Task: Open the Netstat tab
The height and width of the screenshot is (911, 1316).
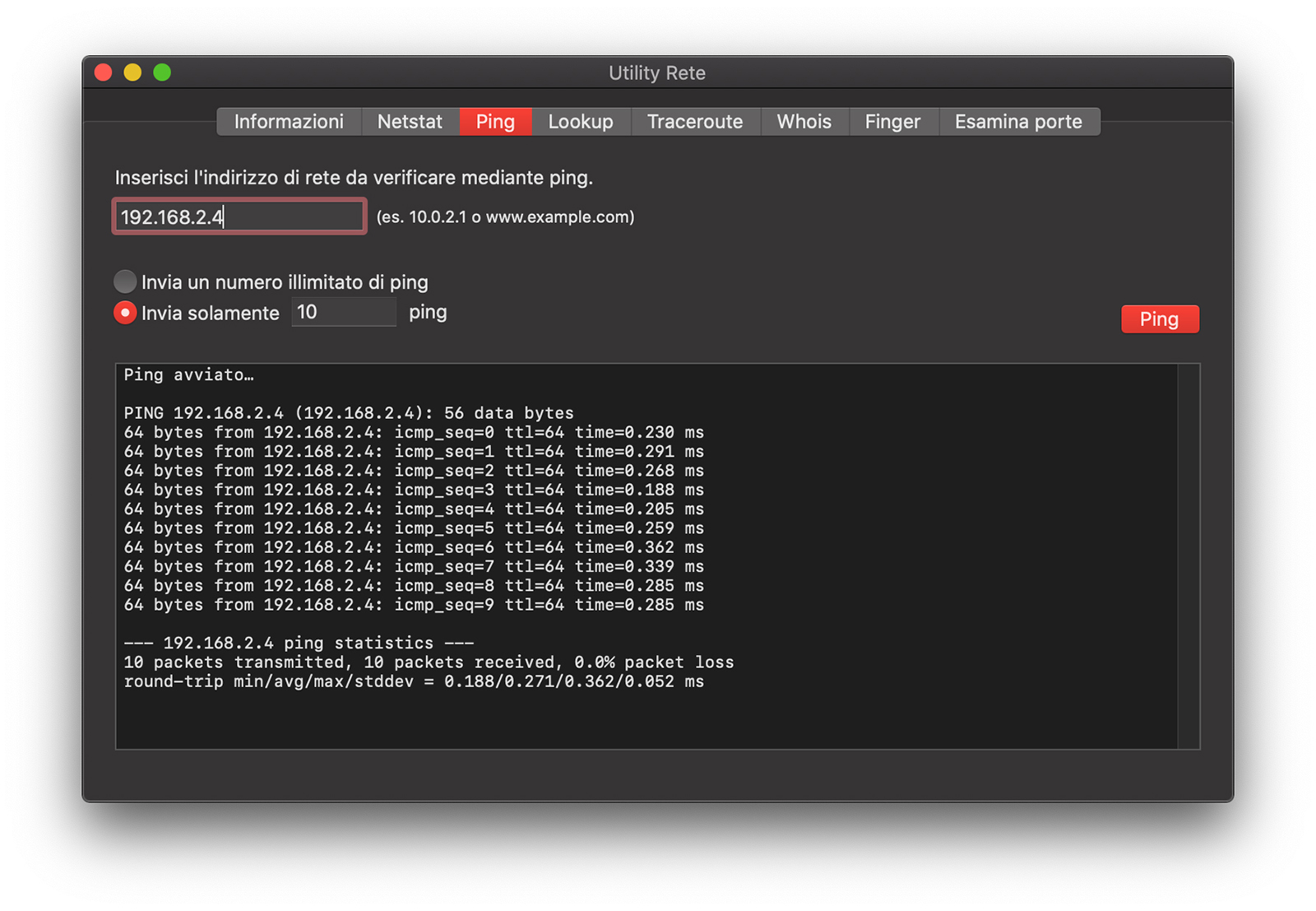Action: 410,122
